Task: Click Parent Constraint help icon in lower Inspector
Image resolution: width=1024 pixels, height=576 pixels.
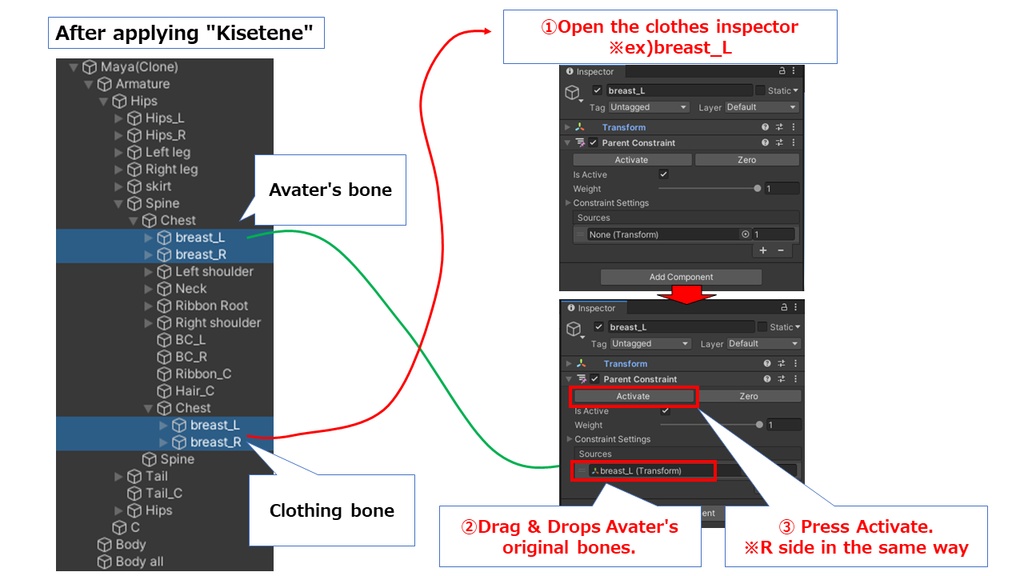Action: pos(767,379)
